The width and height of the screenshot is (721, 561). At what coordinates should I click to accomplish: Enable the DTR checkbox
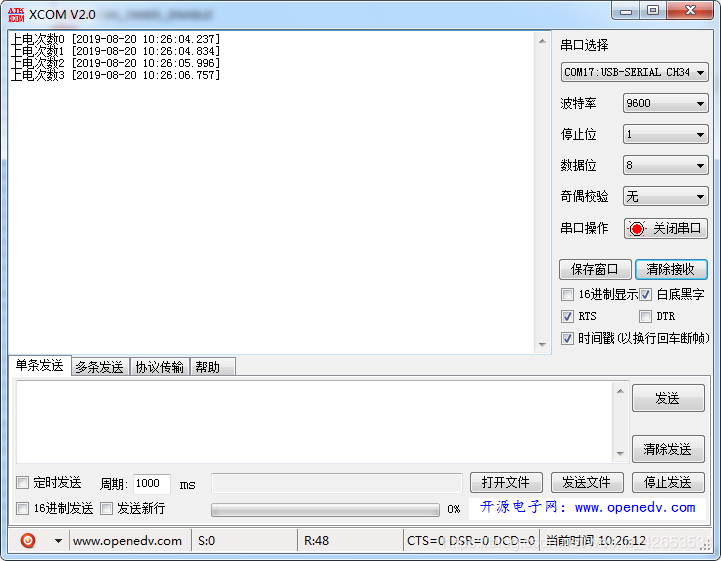[645, 316]
